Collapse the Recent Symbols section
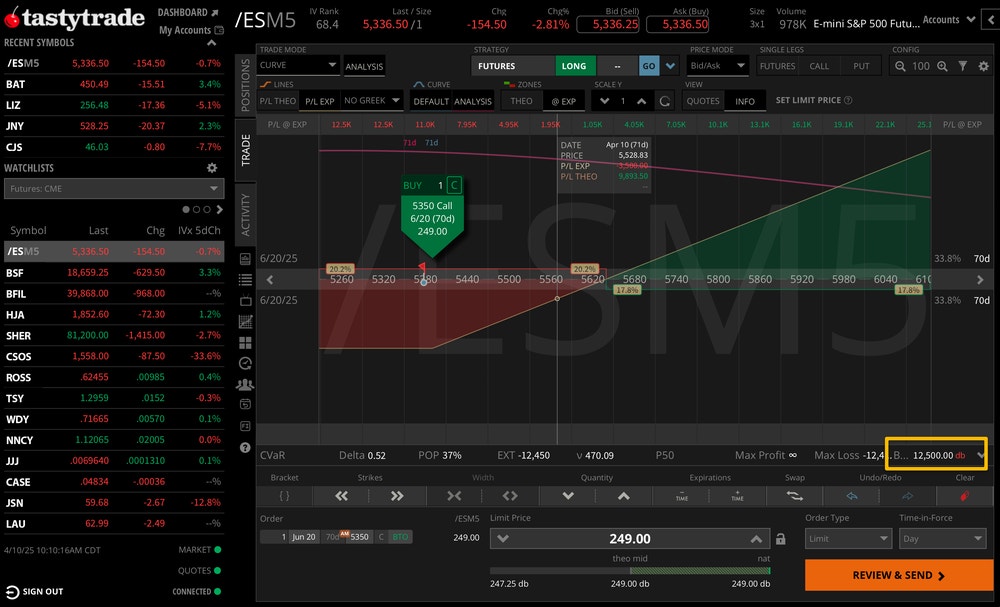Viewport: 1000px width, 607px height. pos(212,43)
